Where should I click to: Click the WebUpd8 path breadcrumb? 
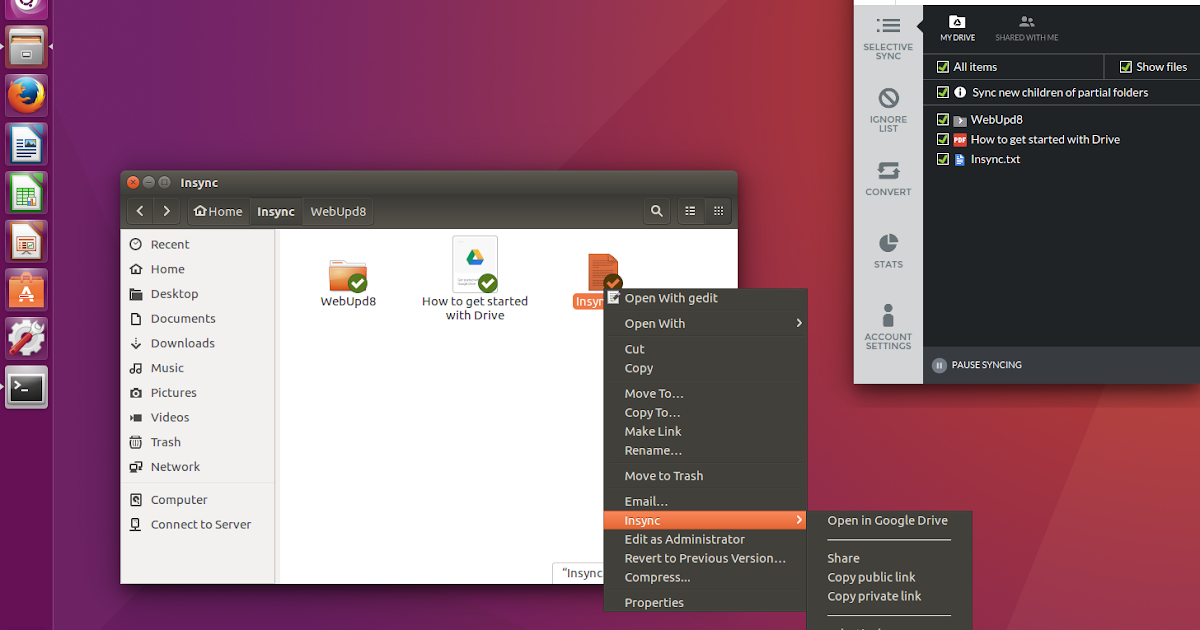point(338,211)
